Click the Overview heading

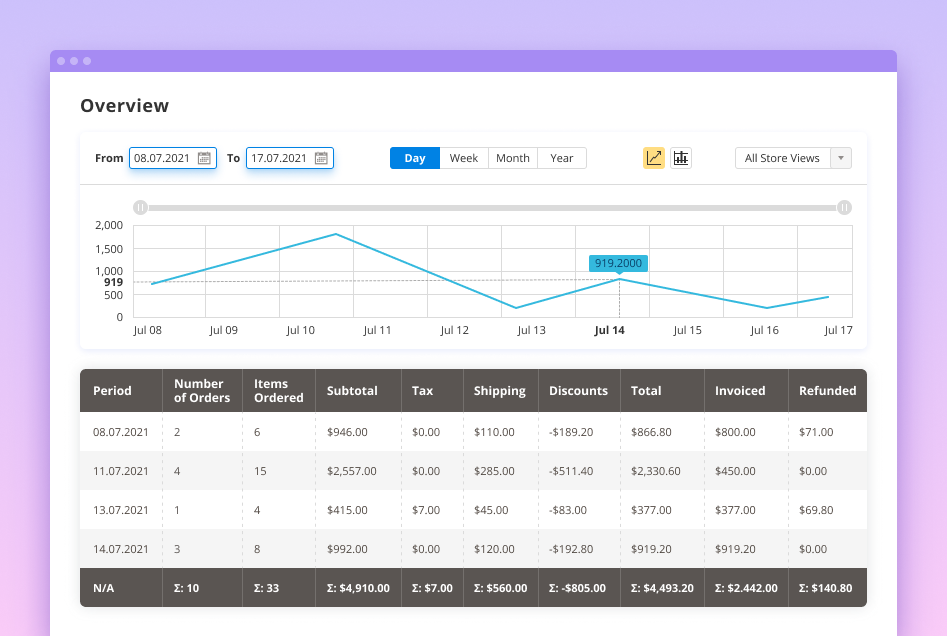pos(125,105)
